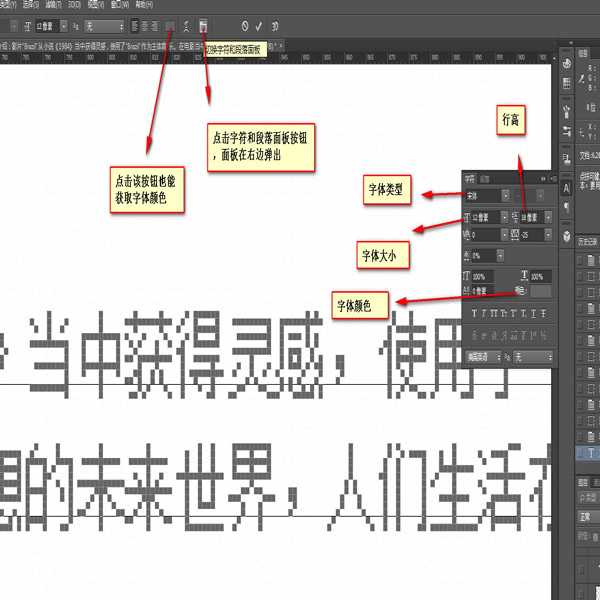
Task: Open the Brush panel icon in dock
Action: coord(567,111)
